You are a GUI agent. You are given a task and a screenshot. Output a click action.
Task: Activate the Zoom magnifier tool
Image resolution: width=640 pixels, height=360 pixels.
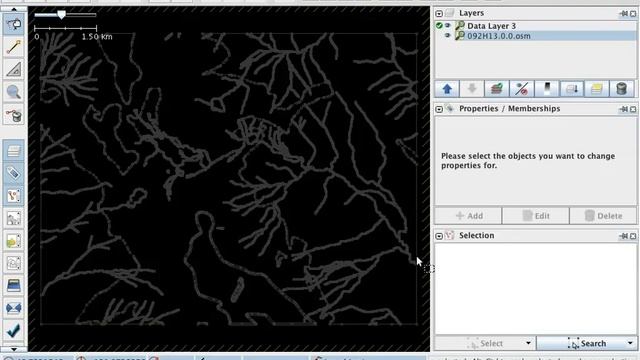point(14,92)
